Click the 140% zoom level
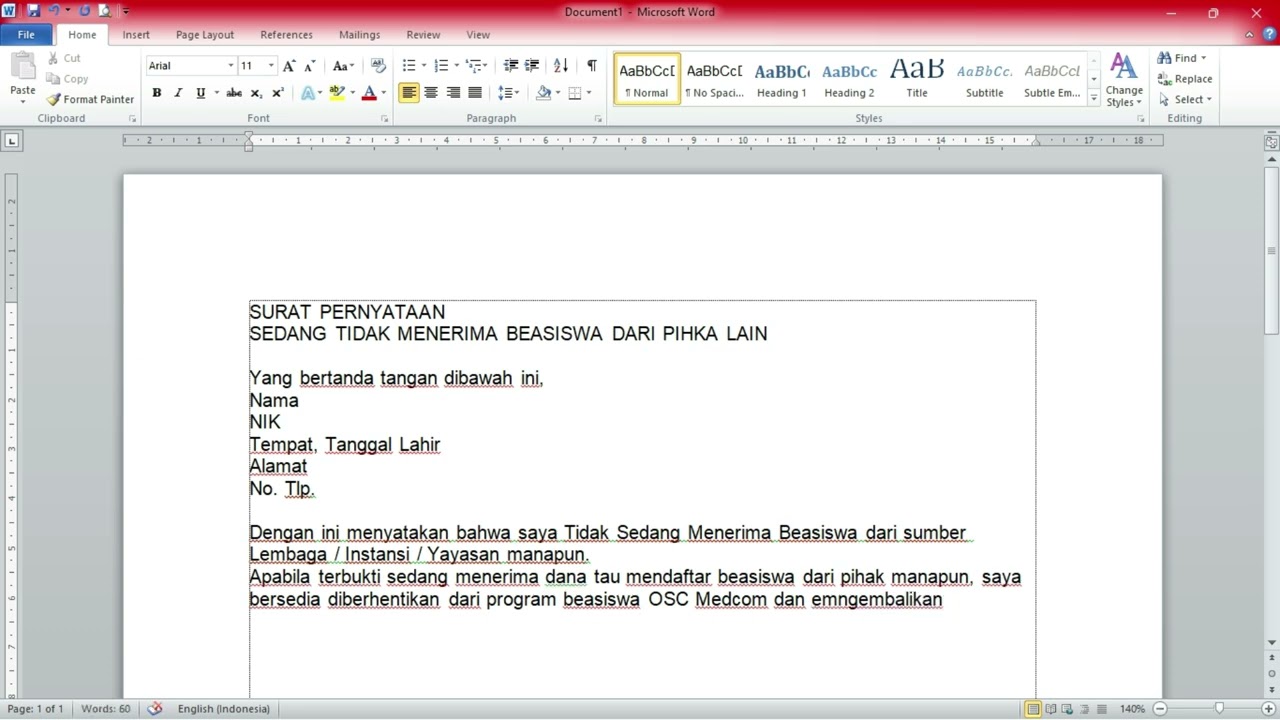The height and width of the screenshot is (720, 1280). click(x=1132, y=709)
